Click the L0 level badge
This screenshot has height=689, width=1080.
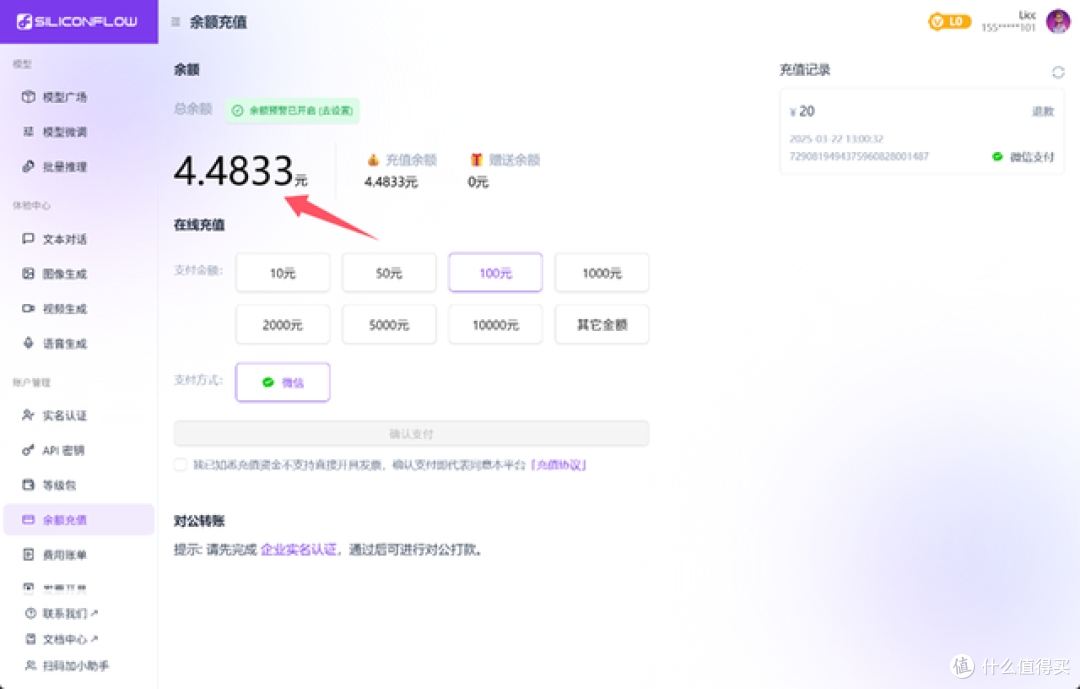coord(950,21)
